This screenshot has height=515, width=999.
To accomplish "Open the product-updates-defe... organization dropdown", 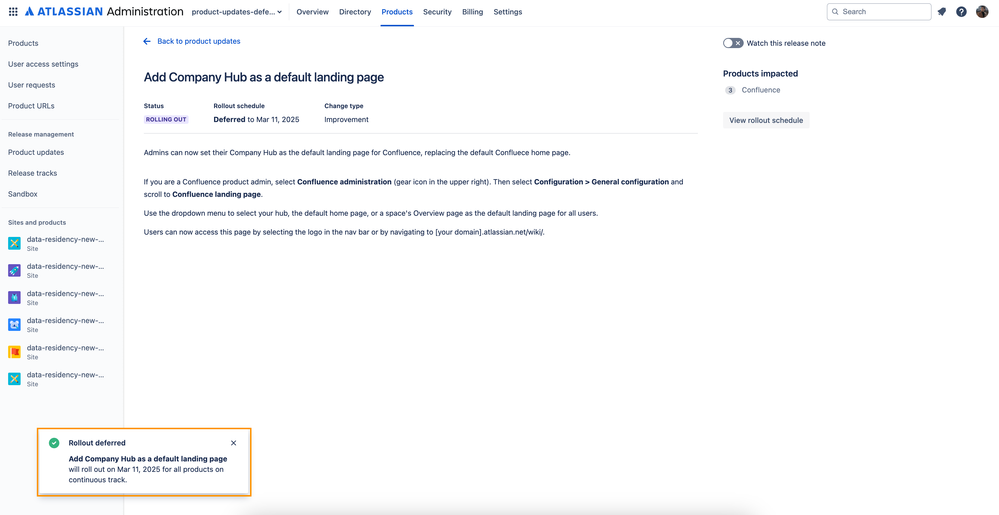I will [x=236, y=11].
